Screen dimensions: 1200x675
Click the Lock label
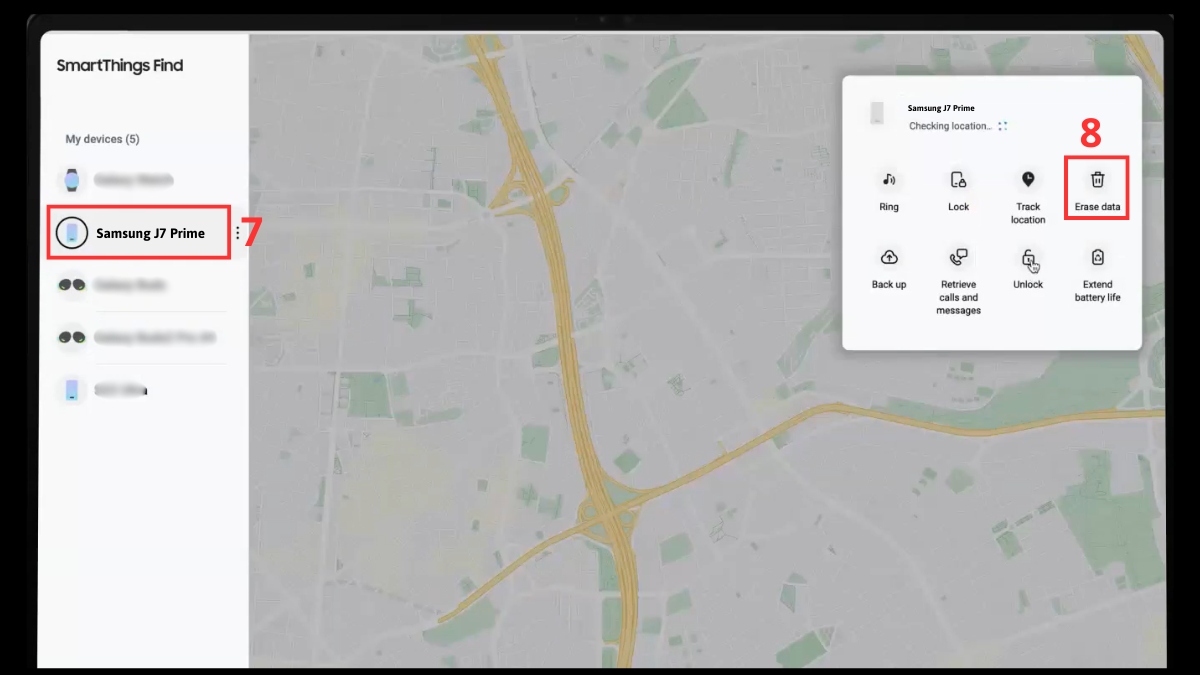point(958,207)
